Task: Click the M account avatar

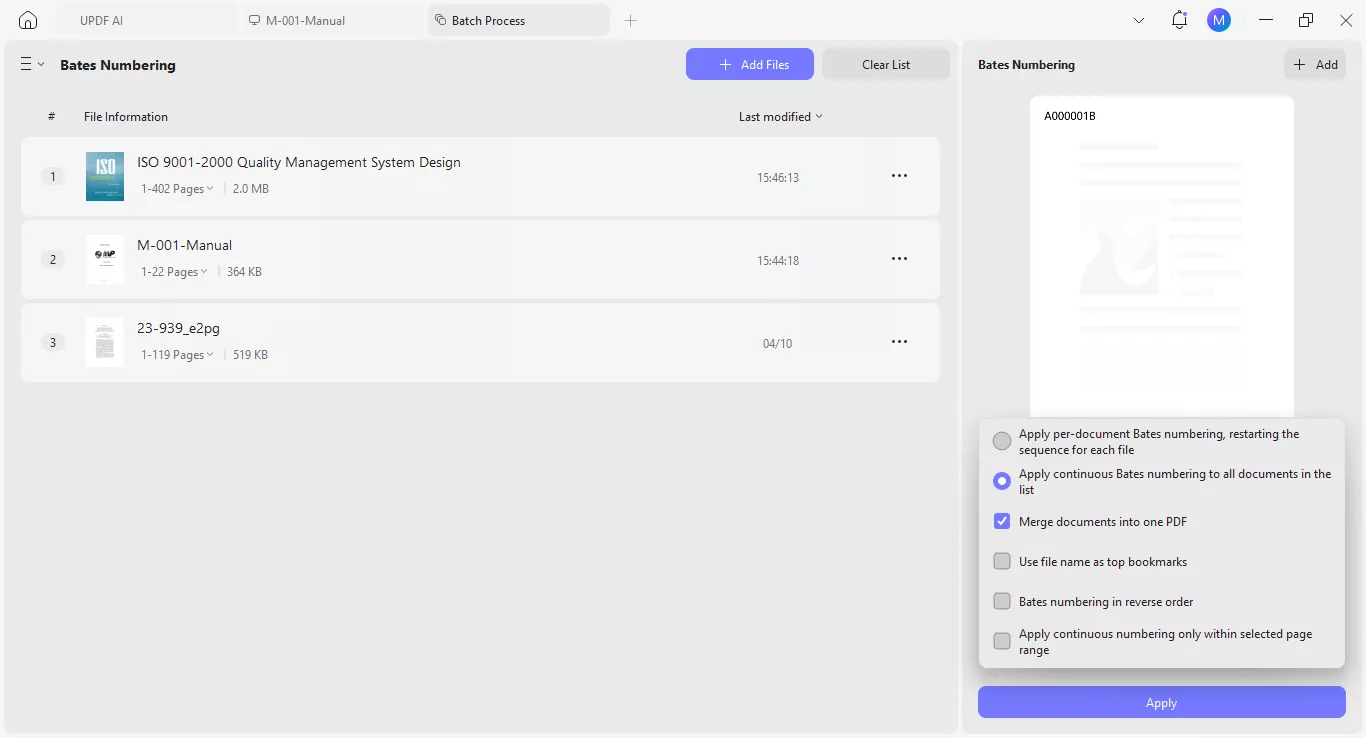Action: [x=1219, y=20]
